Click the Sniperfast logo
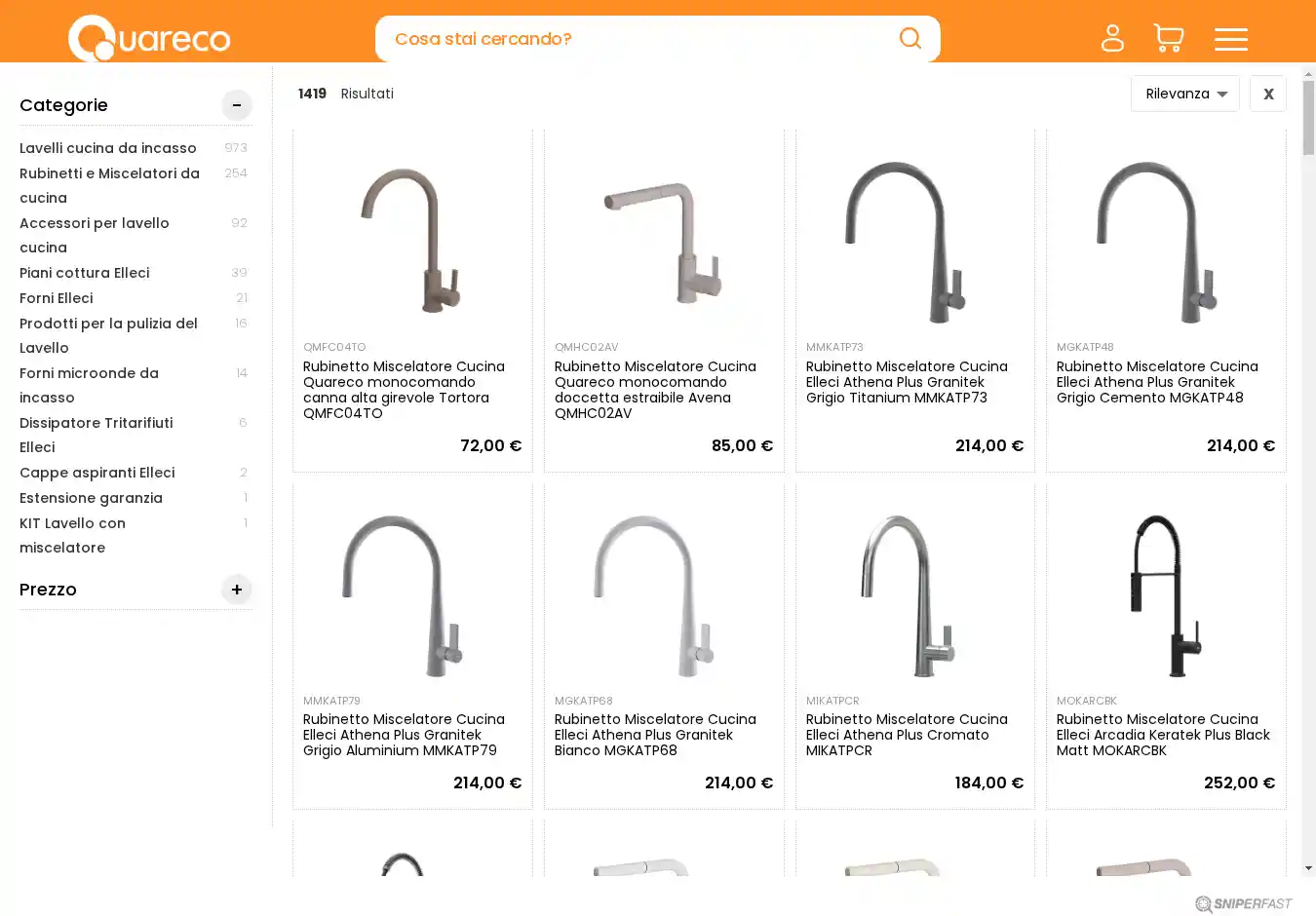Image resolution: width=1316 pixels, height=916 pixels. 1244,904
